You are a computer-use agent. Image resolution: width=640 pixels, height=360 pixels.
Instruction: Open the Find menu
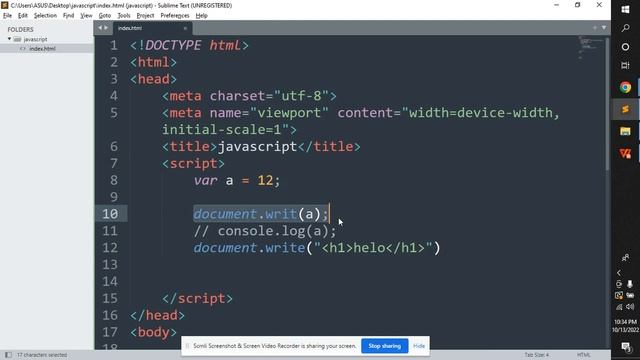click(x=68, y=16)
